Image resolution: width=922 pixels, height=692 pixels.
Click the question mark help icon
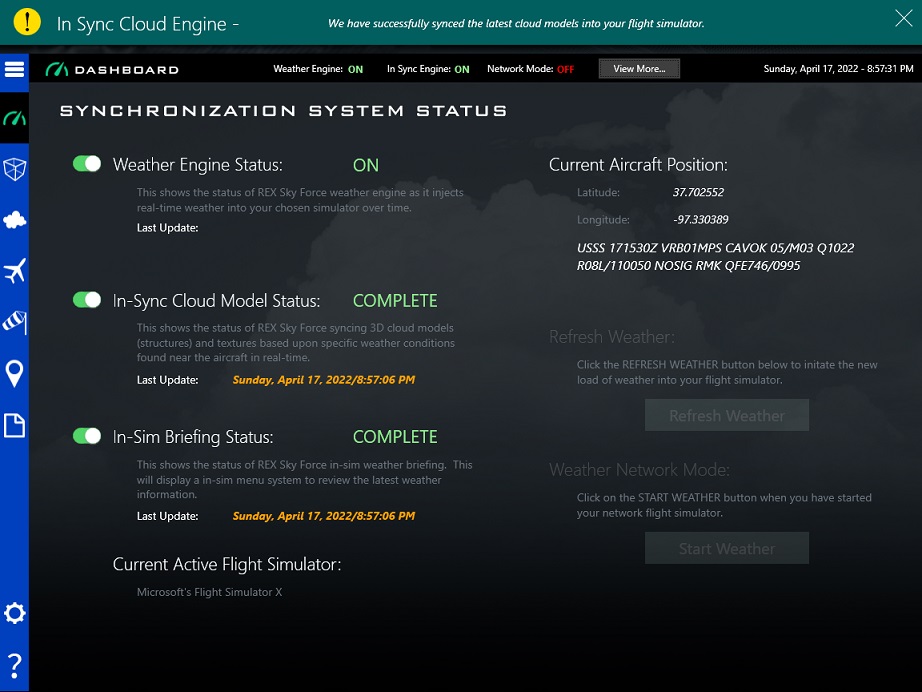point(14,664)
